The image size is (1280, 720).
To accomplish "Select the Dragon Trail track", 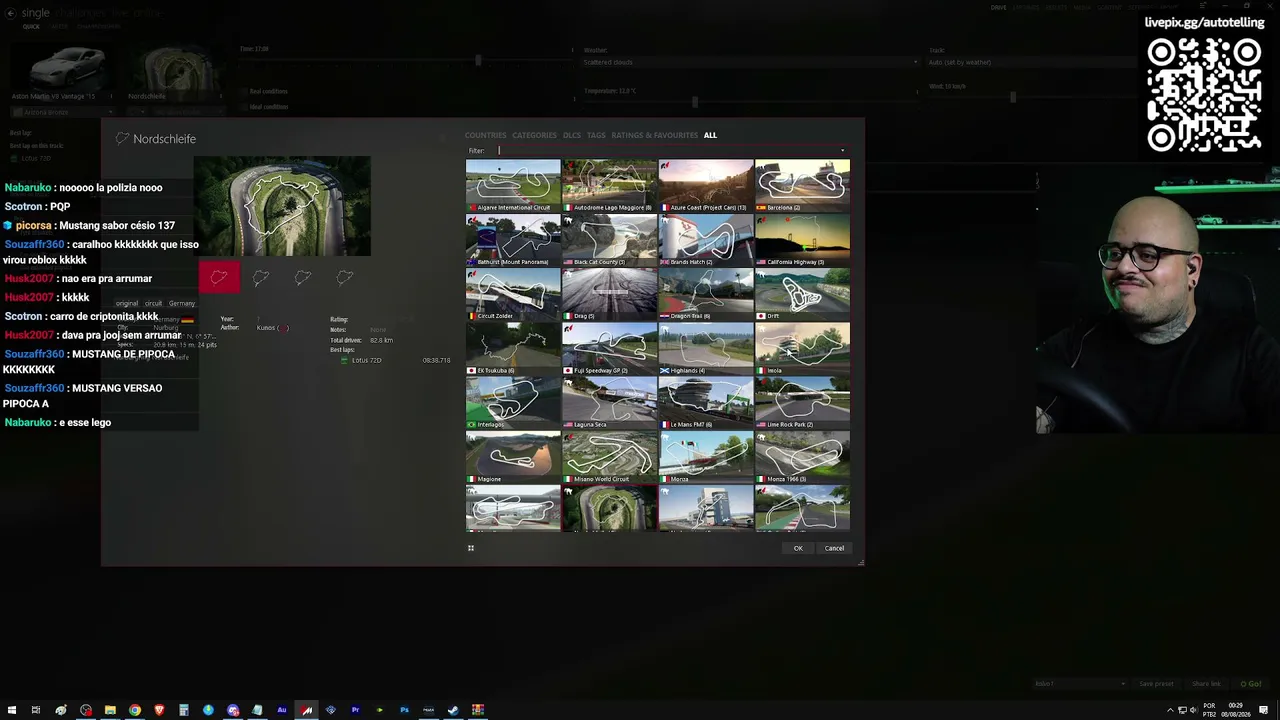I will coord(706,294).
